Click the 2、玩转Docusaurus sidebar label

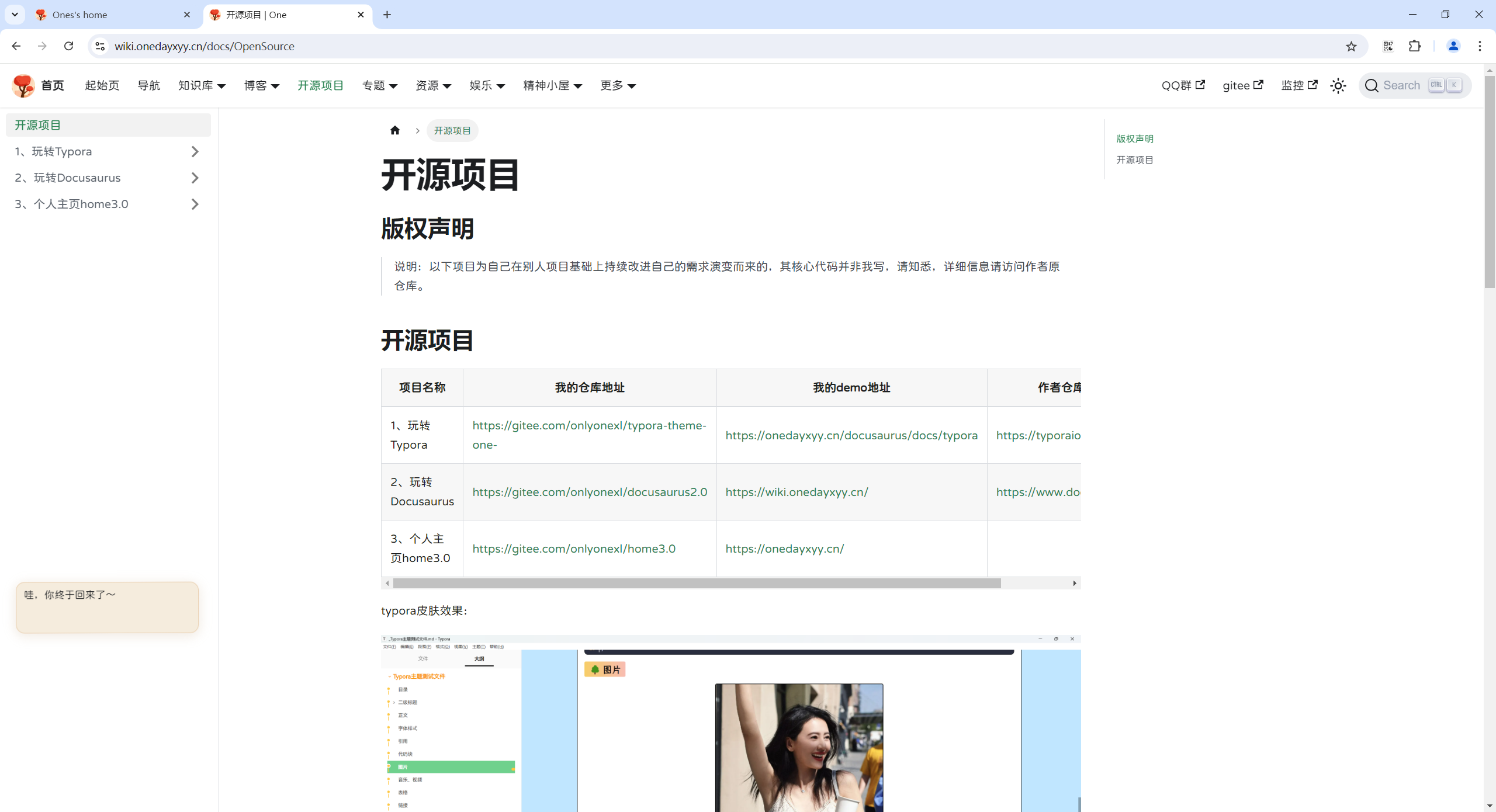(68, 178)
